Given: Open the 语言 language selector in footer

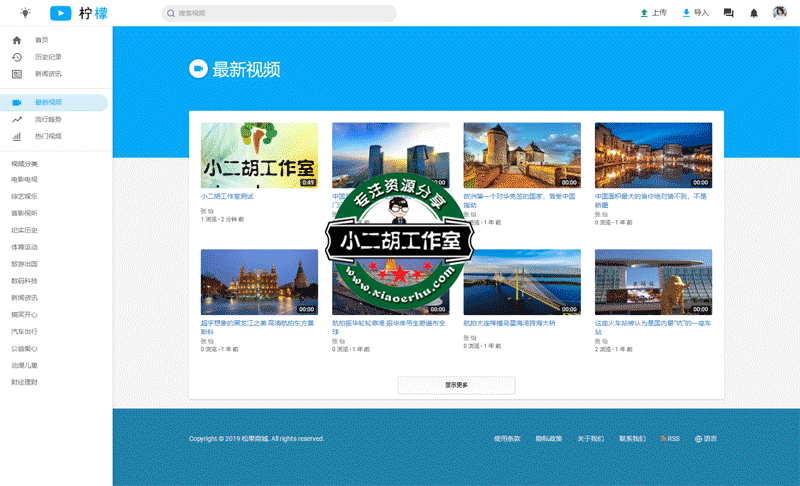Looking at the screenshot, I should click(x=706, y=439).
